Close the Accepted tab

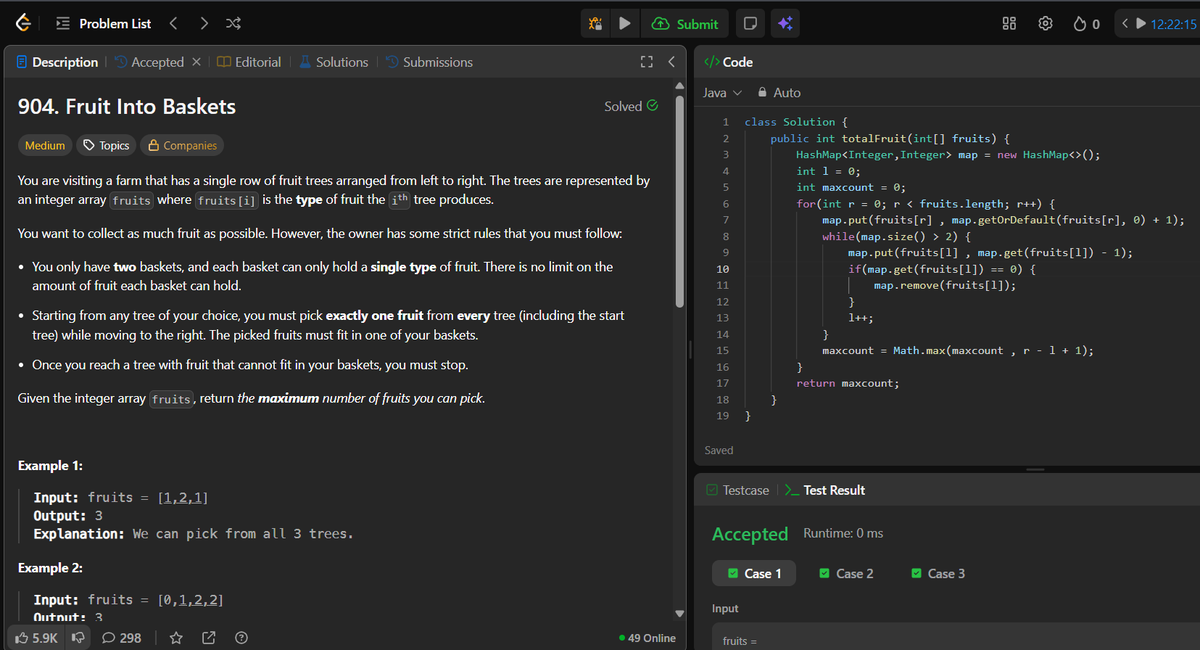(x=197, y=62)
